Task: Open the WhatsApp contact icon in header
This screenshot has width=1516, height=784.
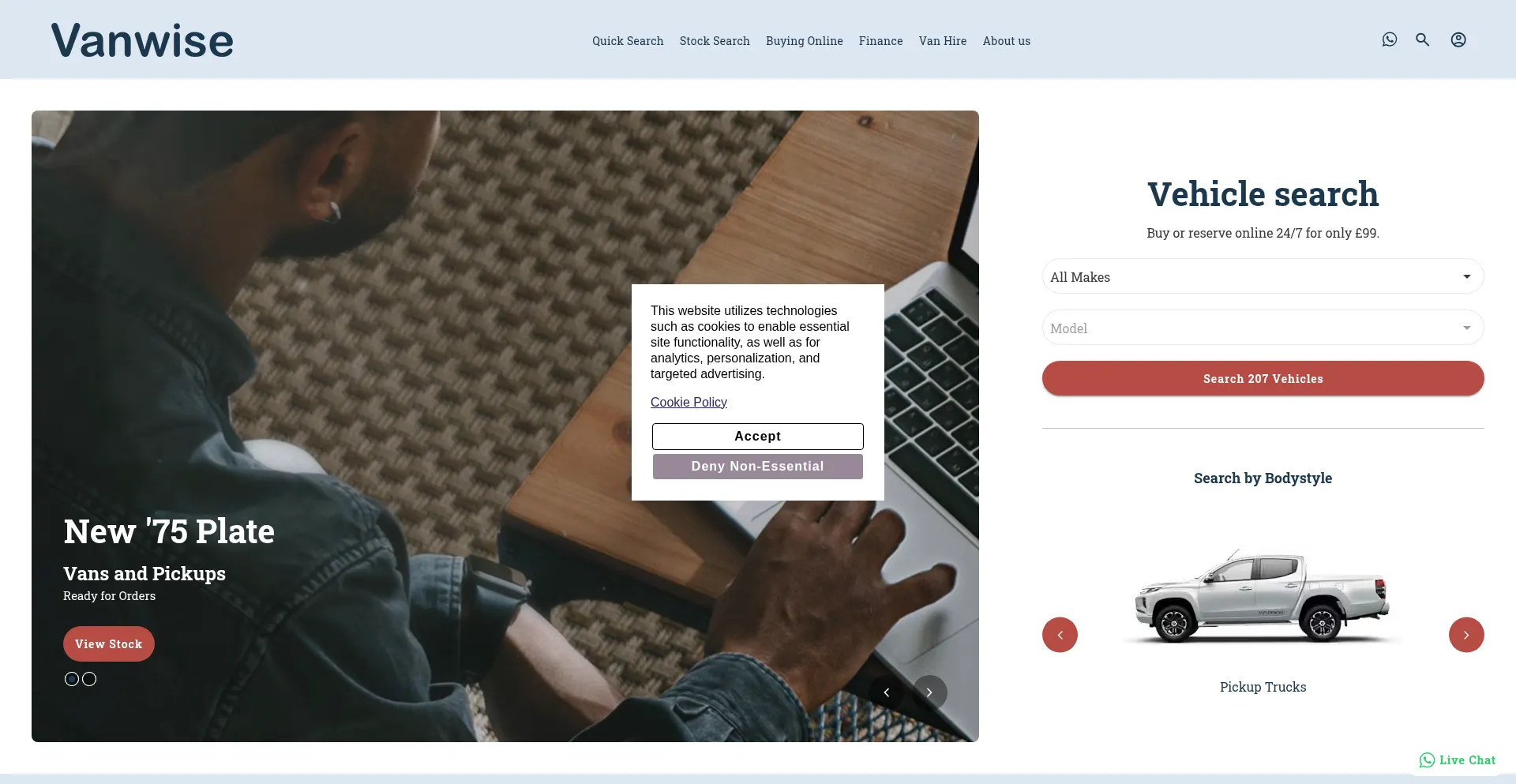Action: pos(1390,39)
